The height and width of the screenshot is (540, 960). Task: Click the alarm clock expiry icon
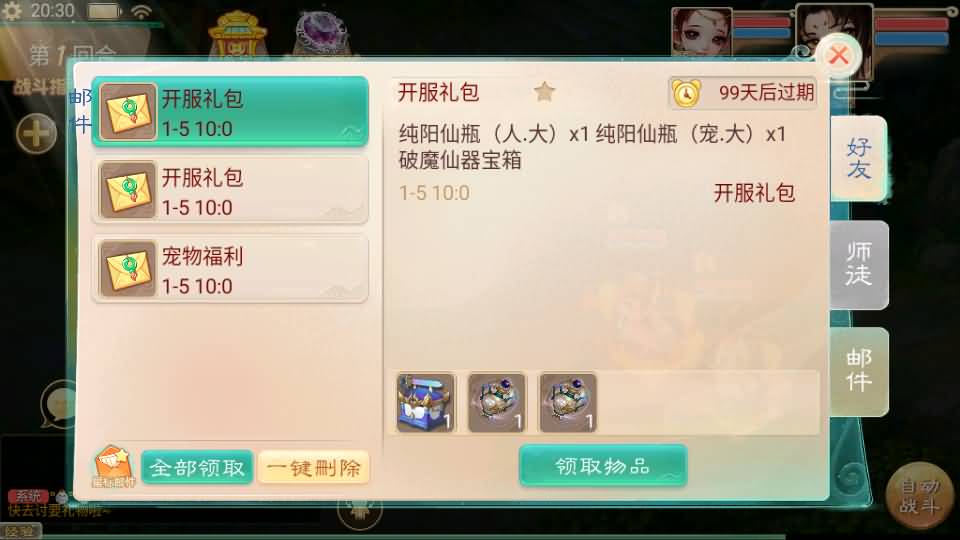[686, 93]
